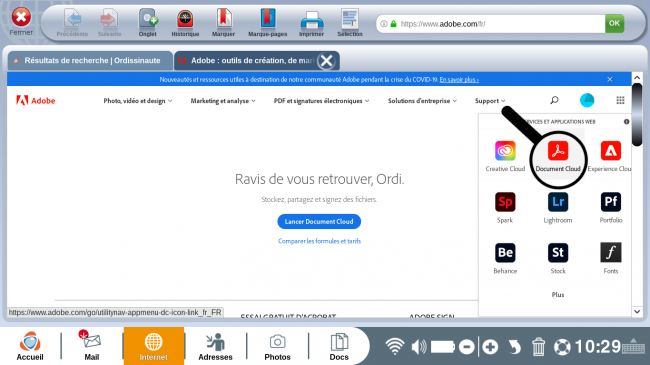Image resolution: width=650 pixels, height=365 pixels.
Task: Open the blue user profile avatar
Action: pos(587,100)
